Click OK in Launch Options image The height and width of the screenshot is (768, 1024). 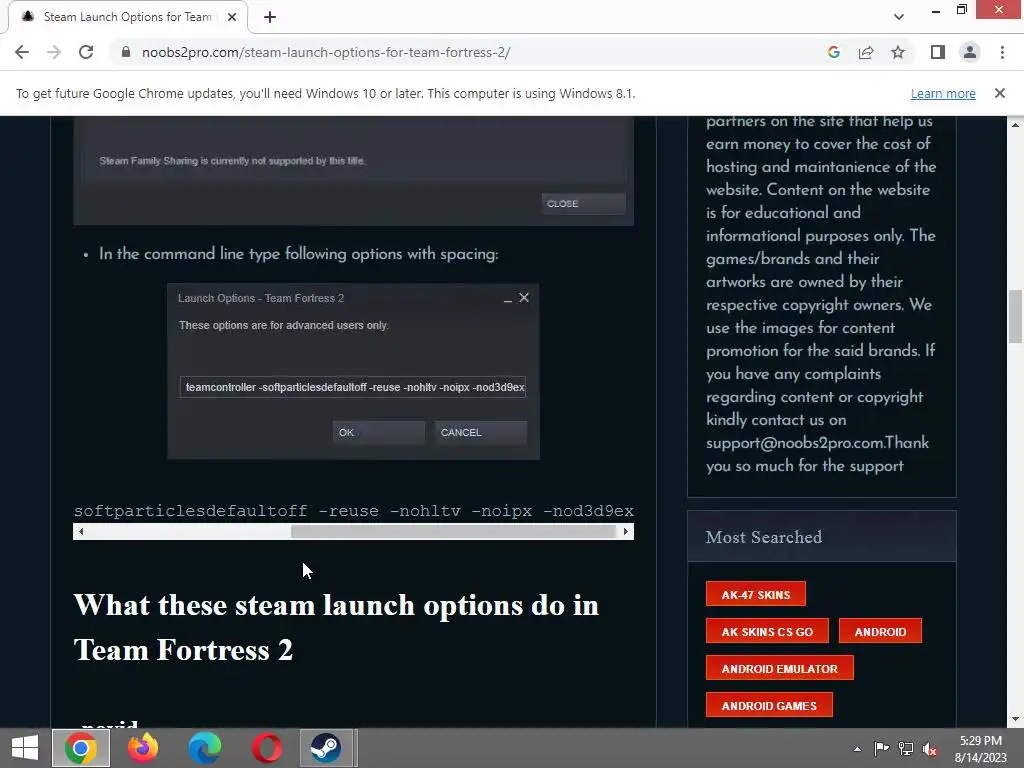[x=379, y=432]
